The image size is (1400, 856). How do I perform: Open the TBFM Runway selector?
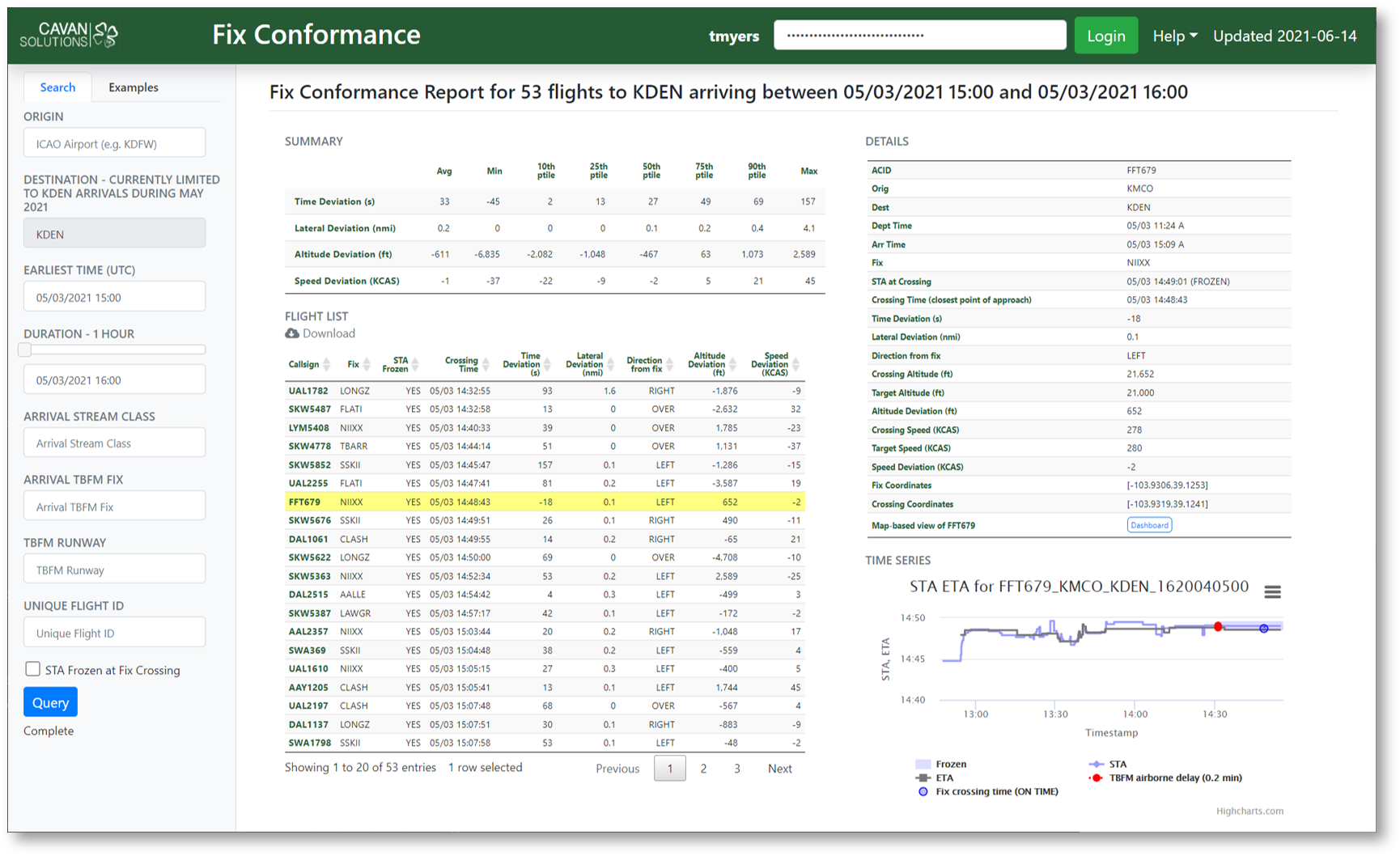(114, 570)
